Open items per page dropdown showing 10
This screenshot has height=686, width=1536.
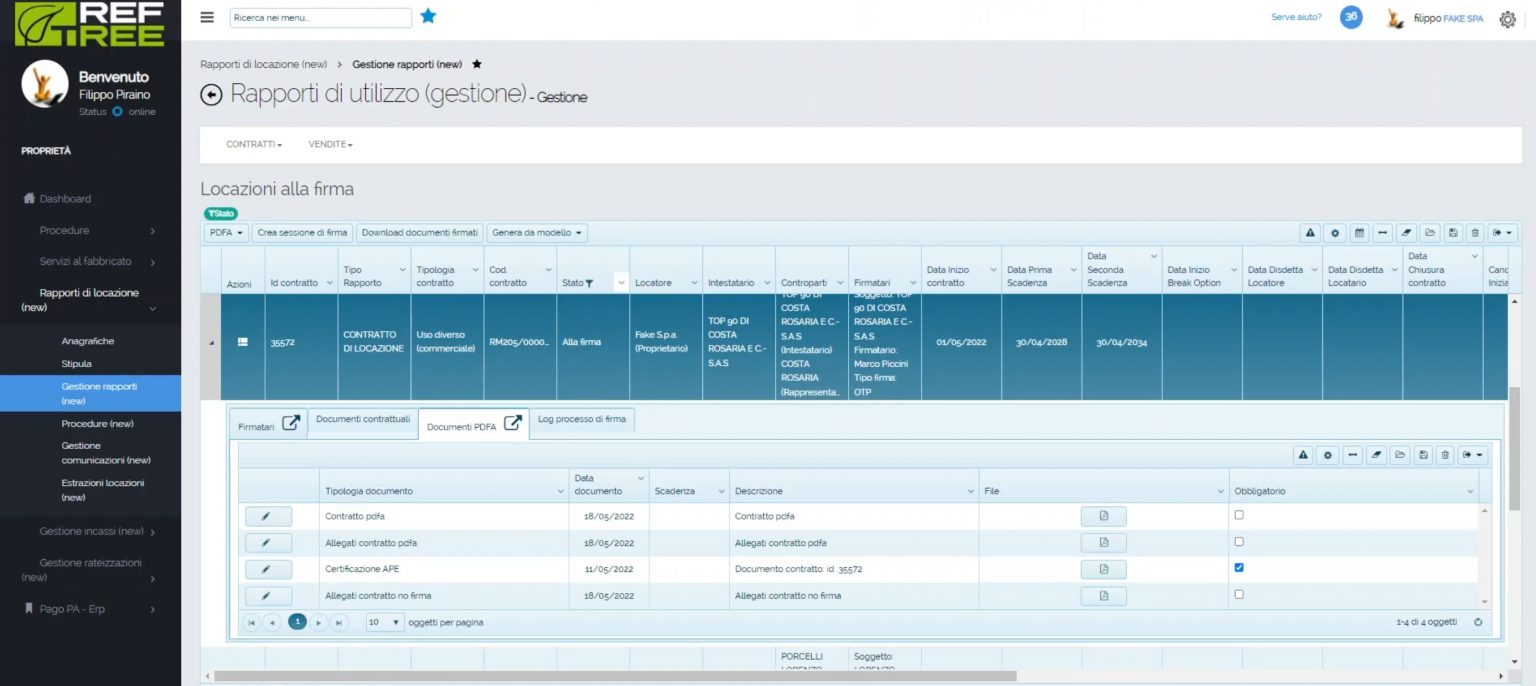tap(384, 622)
